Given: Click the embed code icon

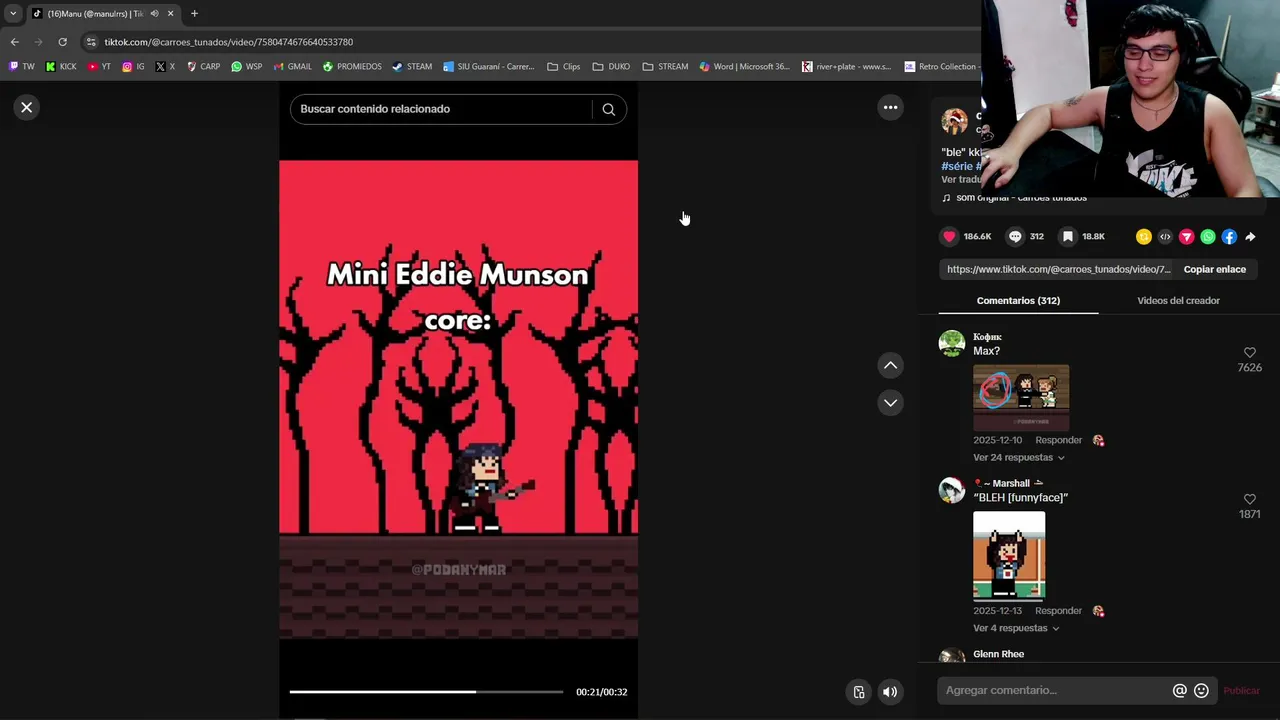Looking at the screenshot, I should coord(1165,237).
